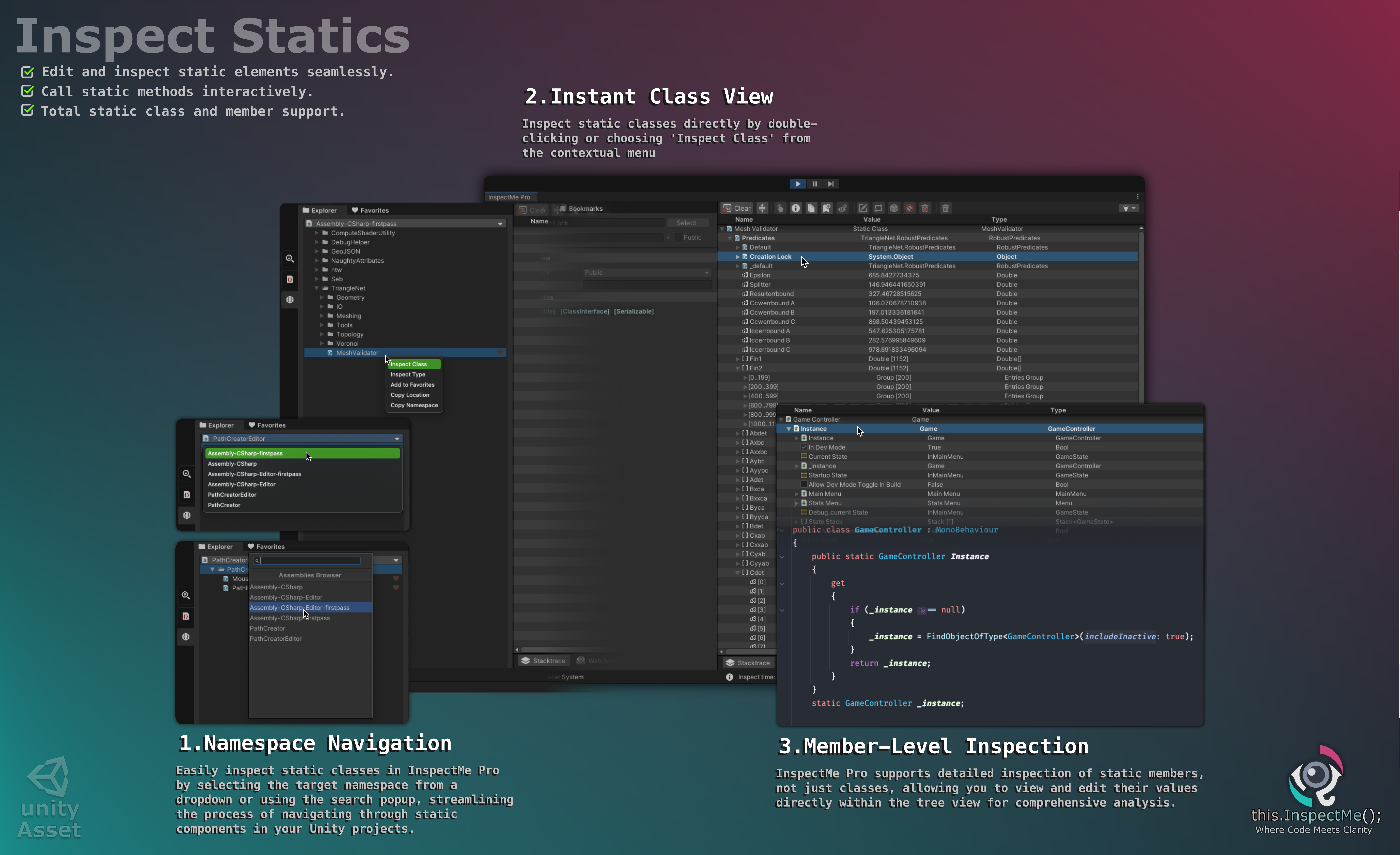Expand the ComputeShaderUtility folder
Screen dimensions: 1400x855
click(316, 233)
